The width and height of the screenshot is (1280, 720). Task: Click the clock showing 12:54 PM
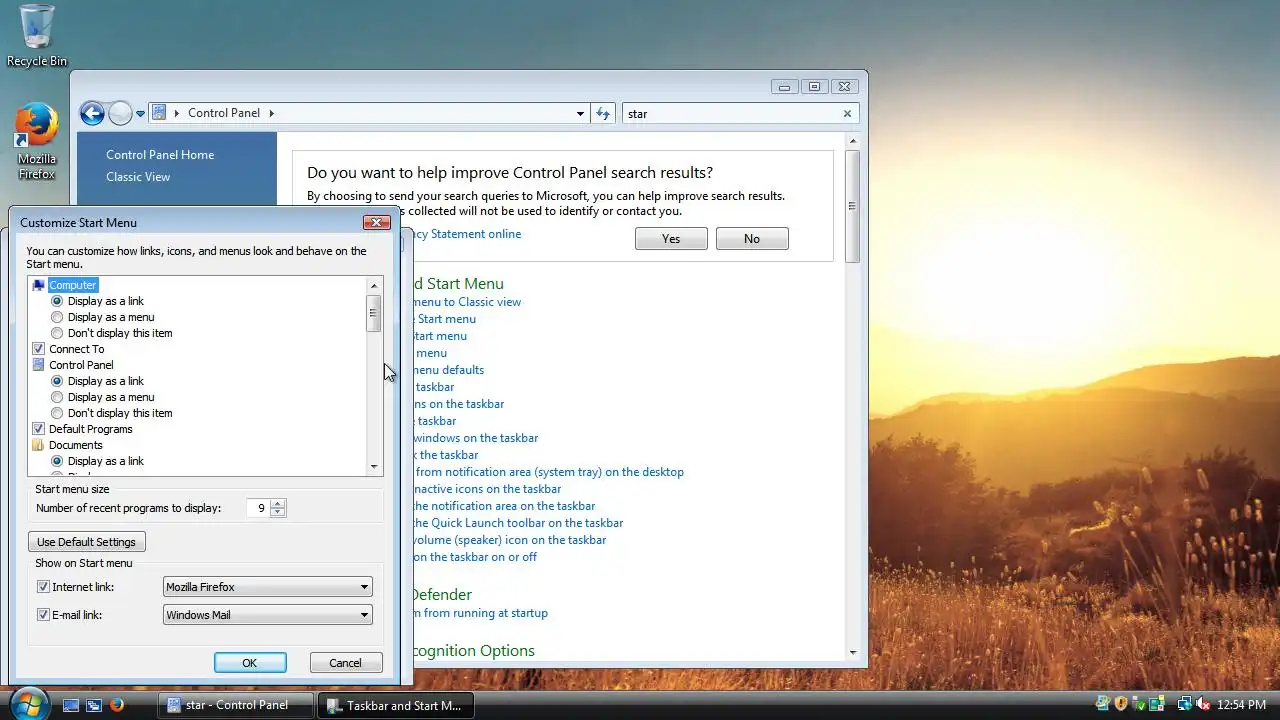[1242, 705]
